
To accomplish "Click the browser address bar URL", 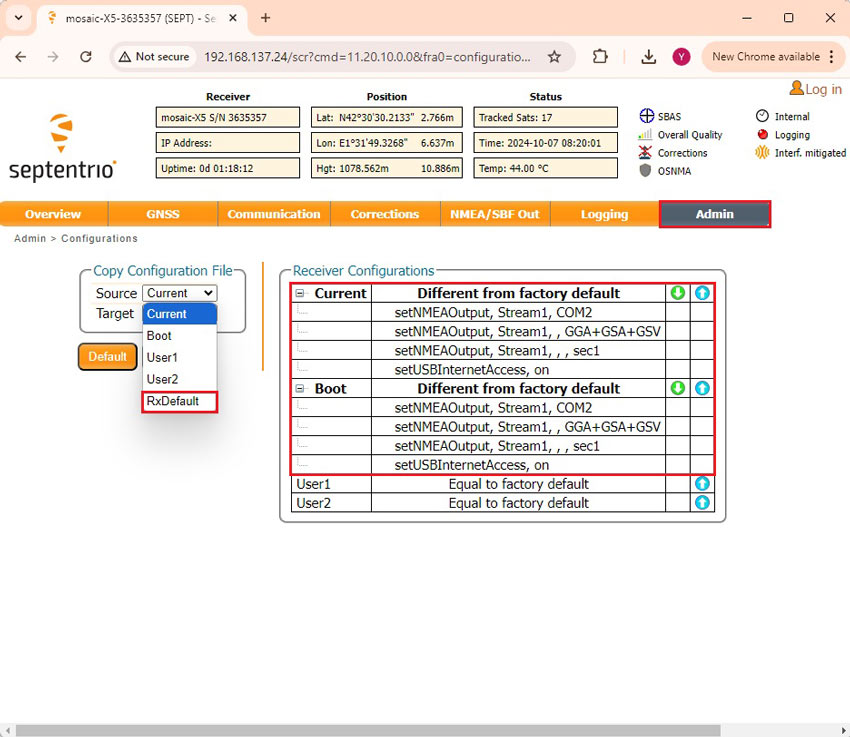I will coord(367,57).
